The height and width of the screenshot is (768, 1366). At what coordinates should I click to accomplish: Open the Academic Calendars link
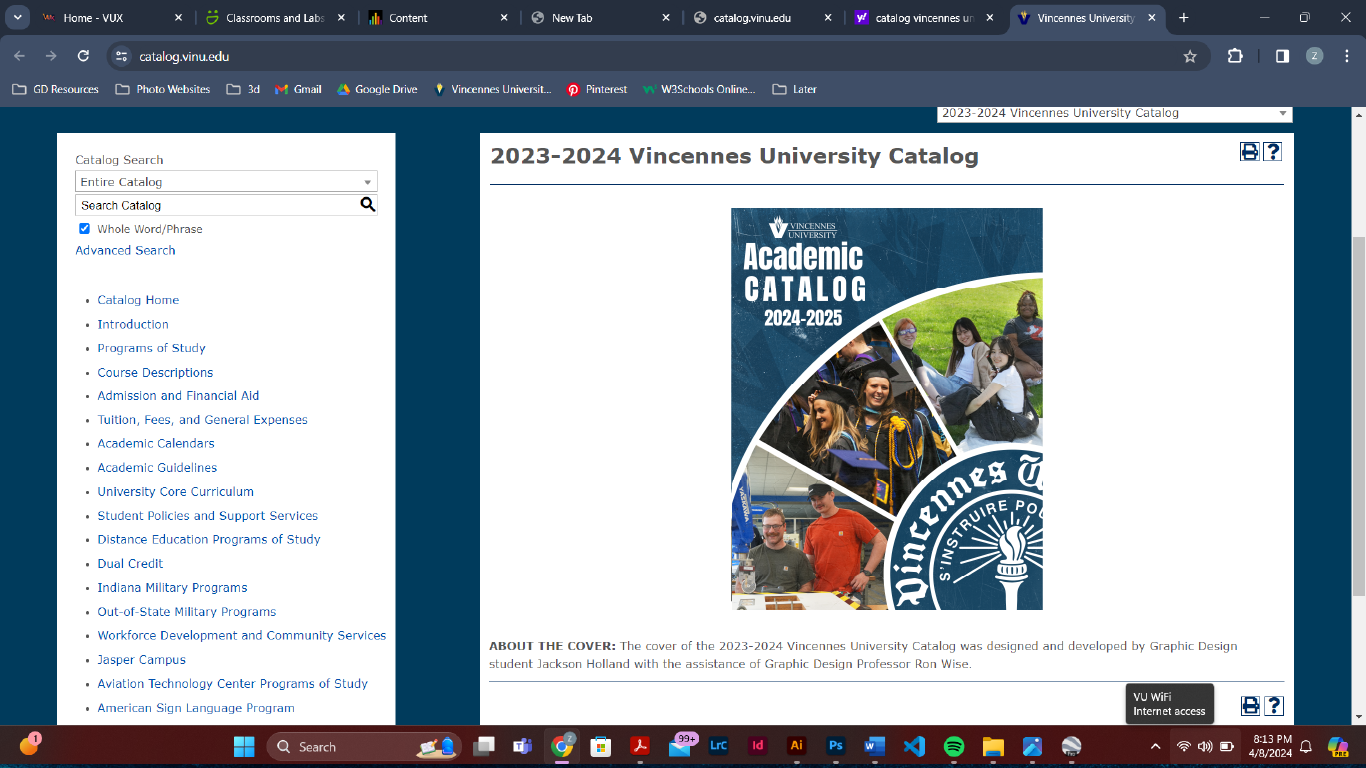click(156, 443)
